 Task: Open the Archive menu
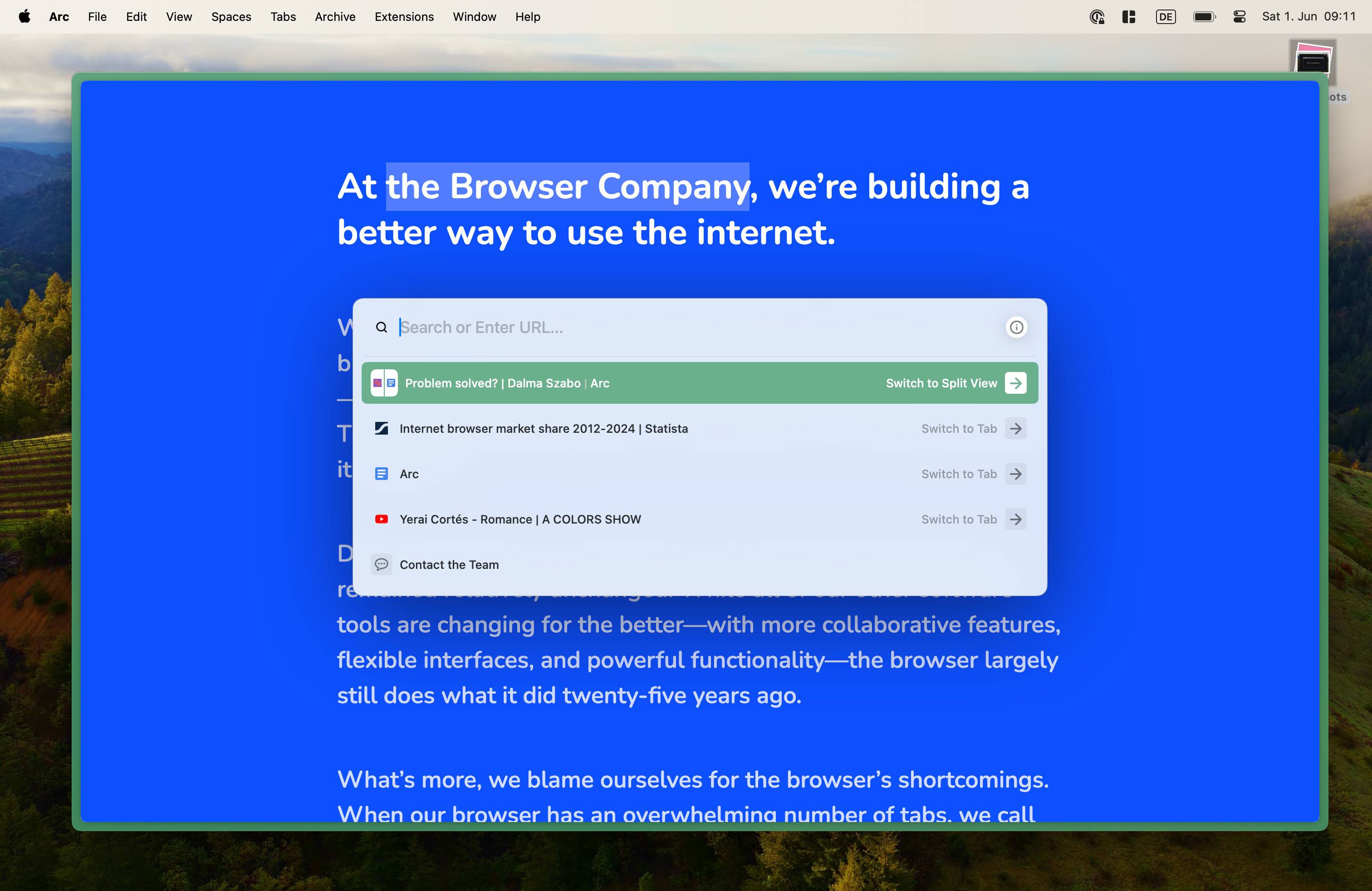click(x=335, y=17)
